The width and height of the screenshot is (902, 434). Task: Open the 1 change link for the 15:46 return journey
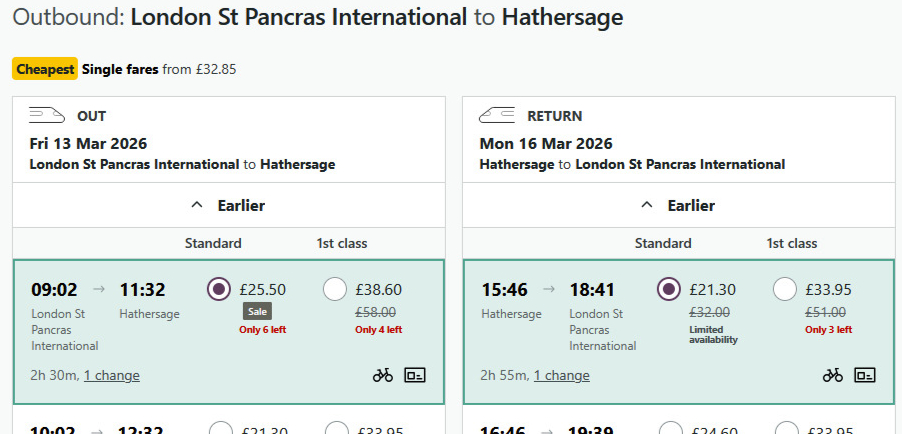pos(561,375)
